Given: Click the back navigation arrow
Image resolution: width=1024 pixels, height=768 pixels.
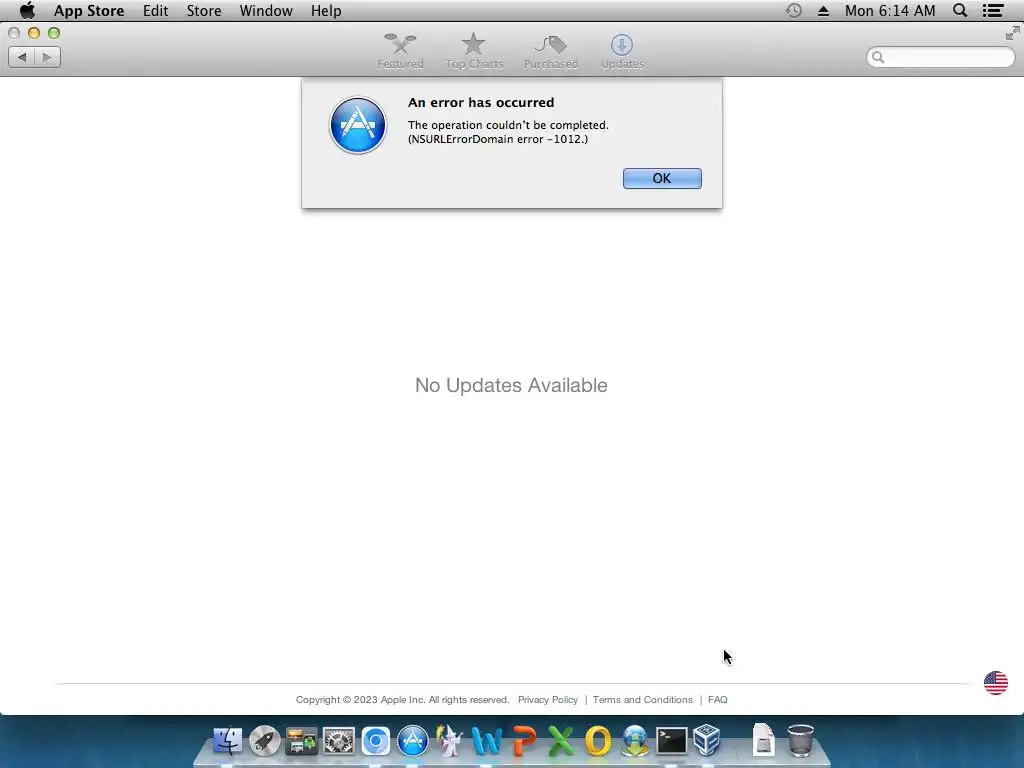Looking at the screenshot, I should click(22, 57).
